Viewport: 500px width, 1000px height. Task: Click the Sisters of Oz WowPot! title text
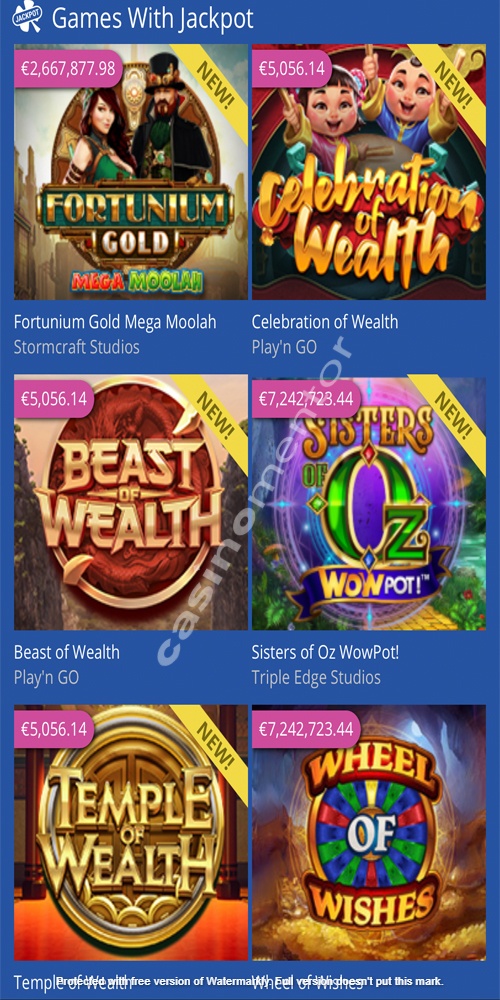coord(325,652)
